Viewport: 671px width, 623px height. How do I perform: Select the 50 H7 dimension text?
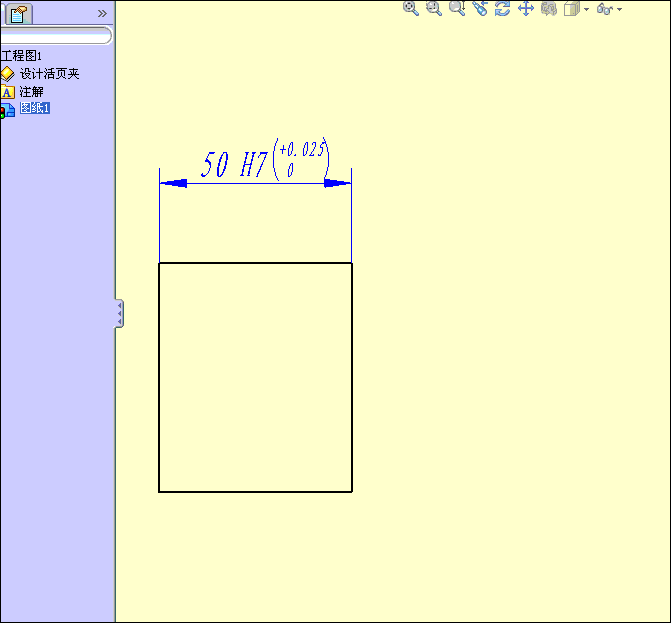pyautogui.click(x=235, y=165)
